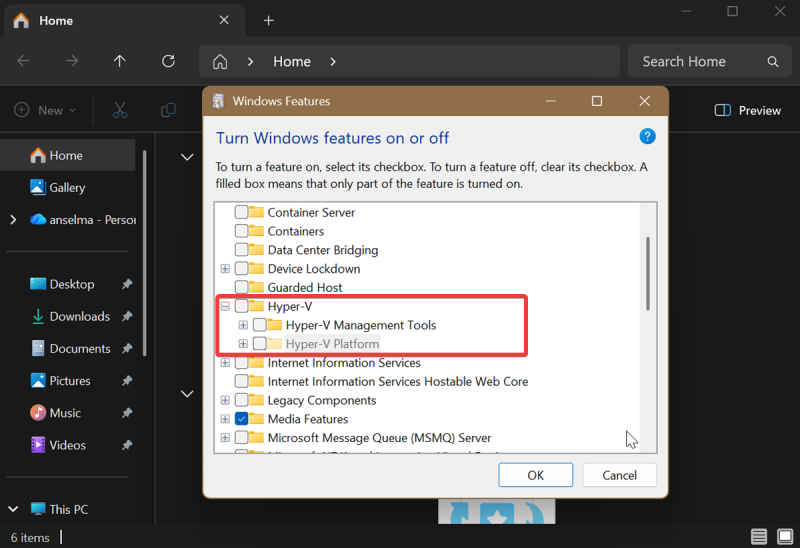The height and width of the screenshot is (548, 800).
Task: Select Internet Information Services Hostable Web Core
Action: tap(397, 382)
